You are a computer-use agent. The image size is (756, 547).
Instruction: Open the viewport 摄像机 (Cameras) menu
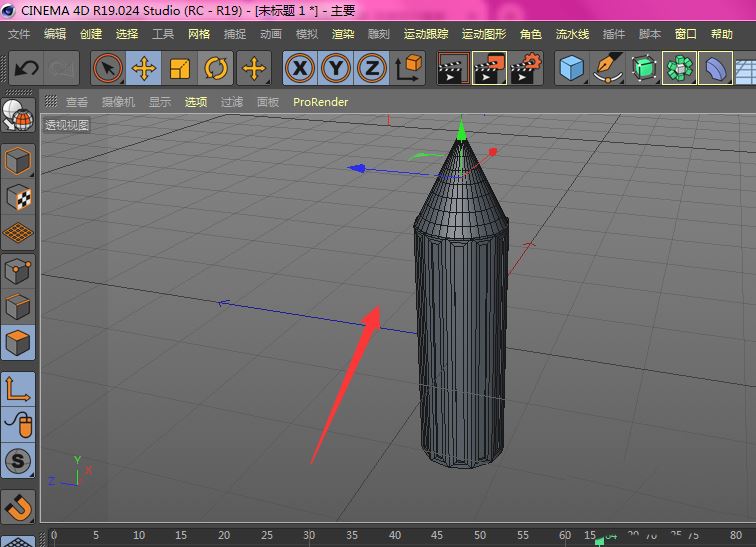118,102
